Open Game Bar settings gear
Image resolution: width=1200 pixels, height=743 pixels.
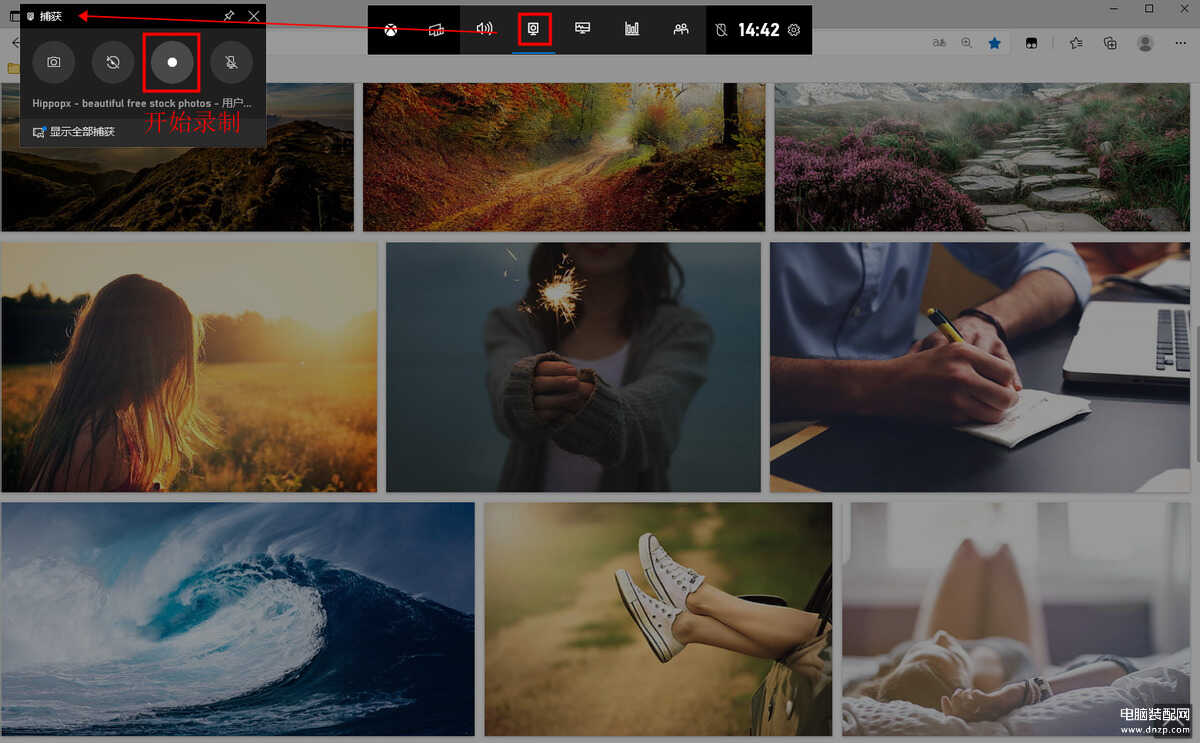[x=794, y=30]
